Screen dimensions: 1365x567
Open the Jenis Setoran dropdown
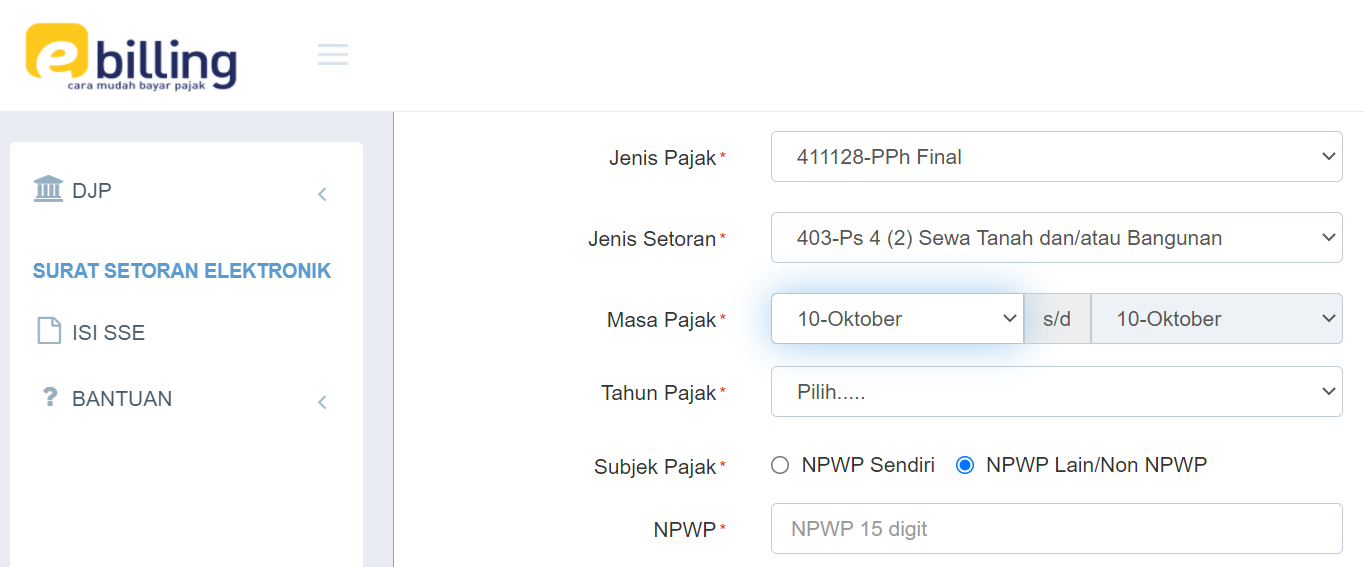tap(1056, 238)
